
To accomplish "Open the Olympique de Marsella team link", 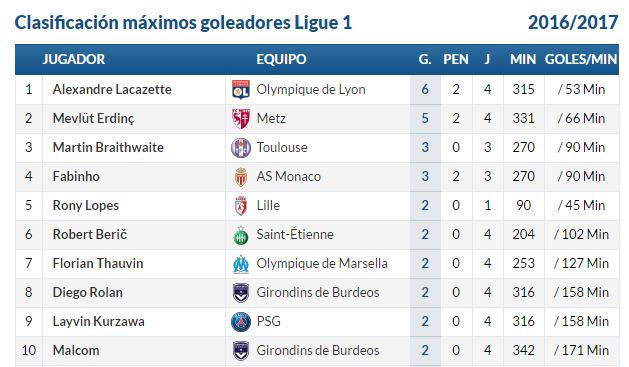I will (322, 264).
